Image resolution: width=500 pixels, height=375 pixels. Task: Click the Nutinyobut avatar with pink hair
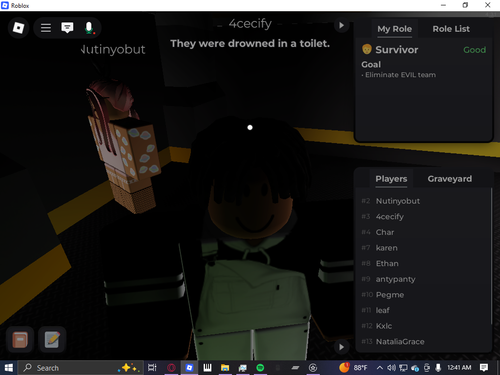(x=123, y=147)
